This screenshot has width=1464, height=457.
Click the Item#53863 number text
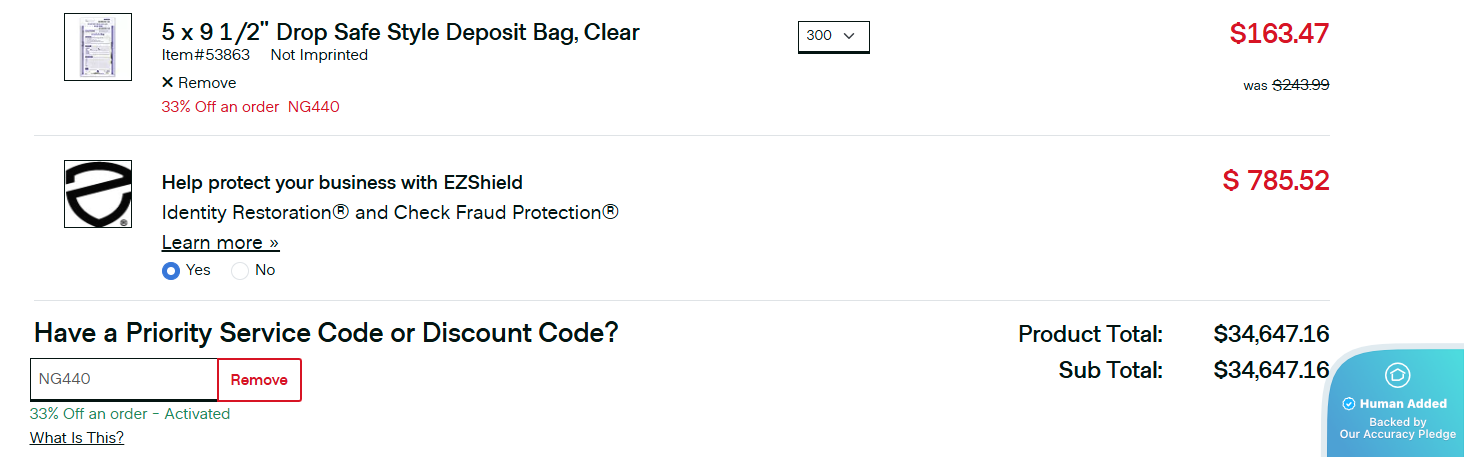pyautogui.click(x=206, y=55)
